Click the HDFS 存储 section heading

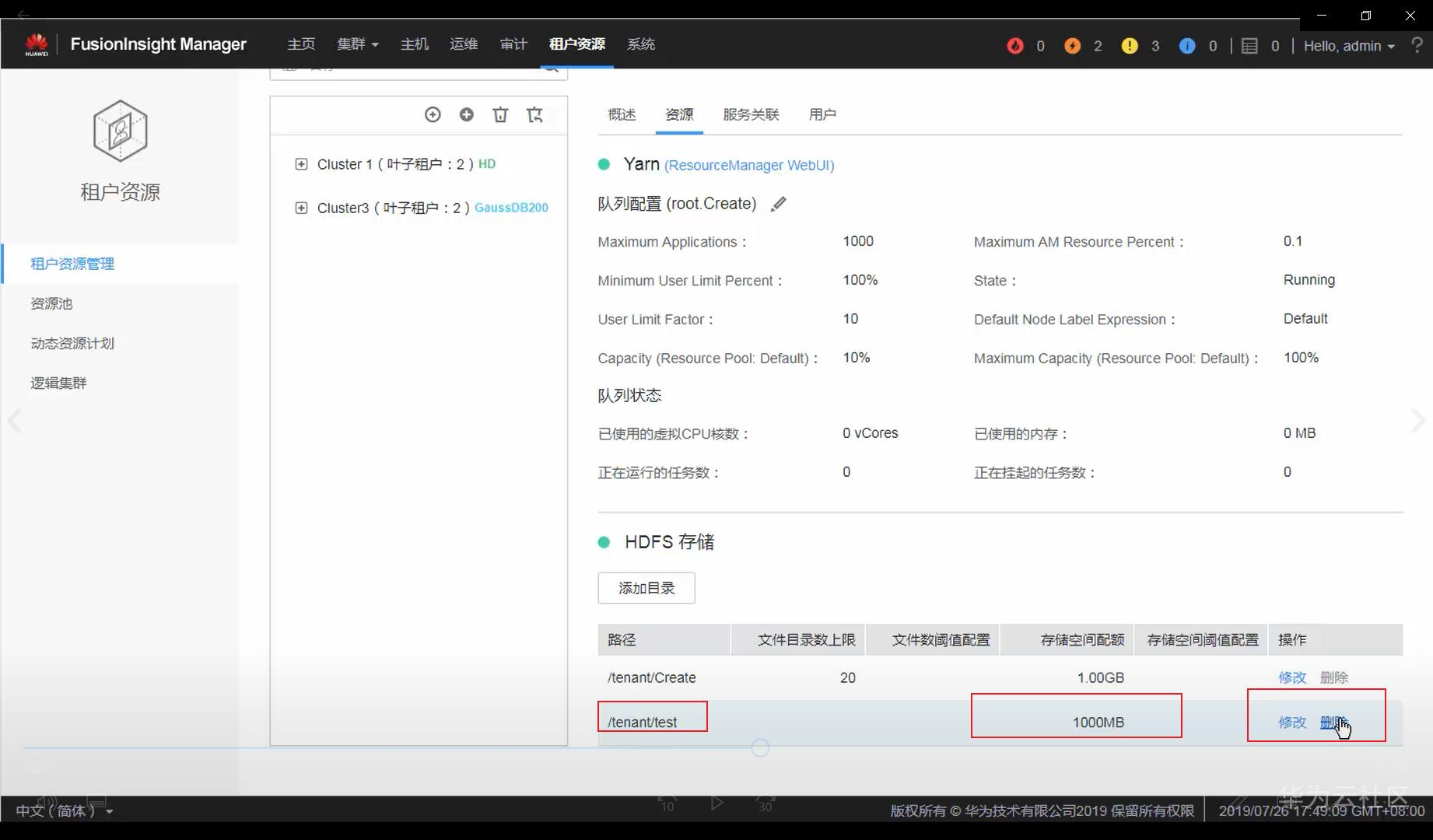point(670,542)
